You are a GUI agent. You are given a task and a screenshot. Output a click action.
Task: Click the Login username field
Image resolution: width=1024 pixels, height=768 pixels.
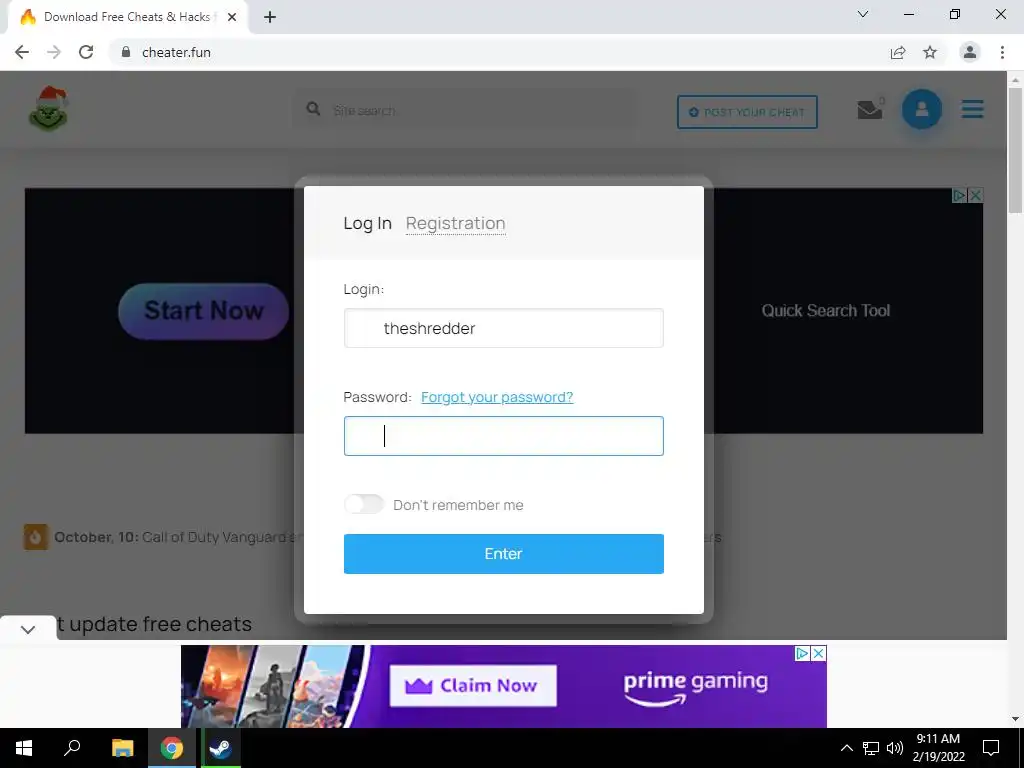[504, 328]
